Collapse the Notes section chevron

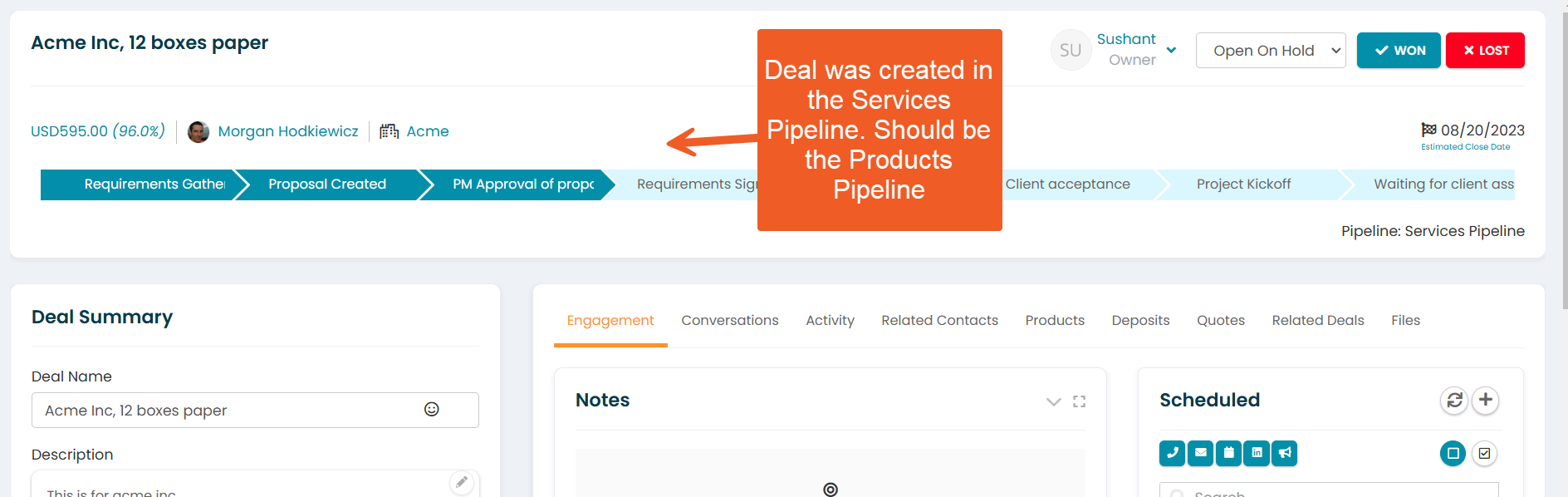pos(1053,401)
